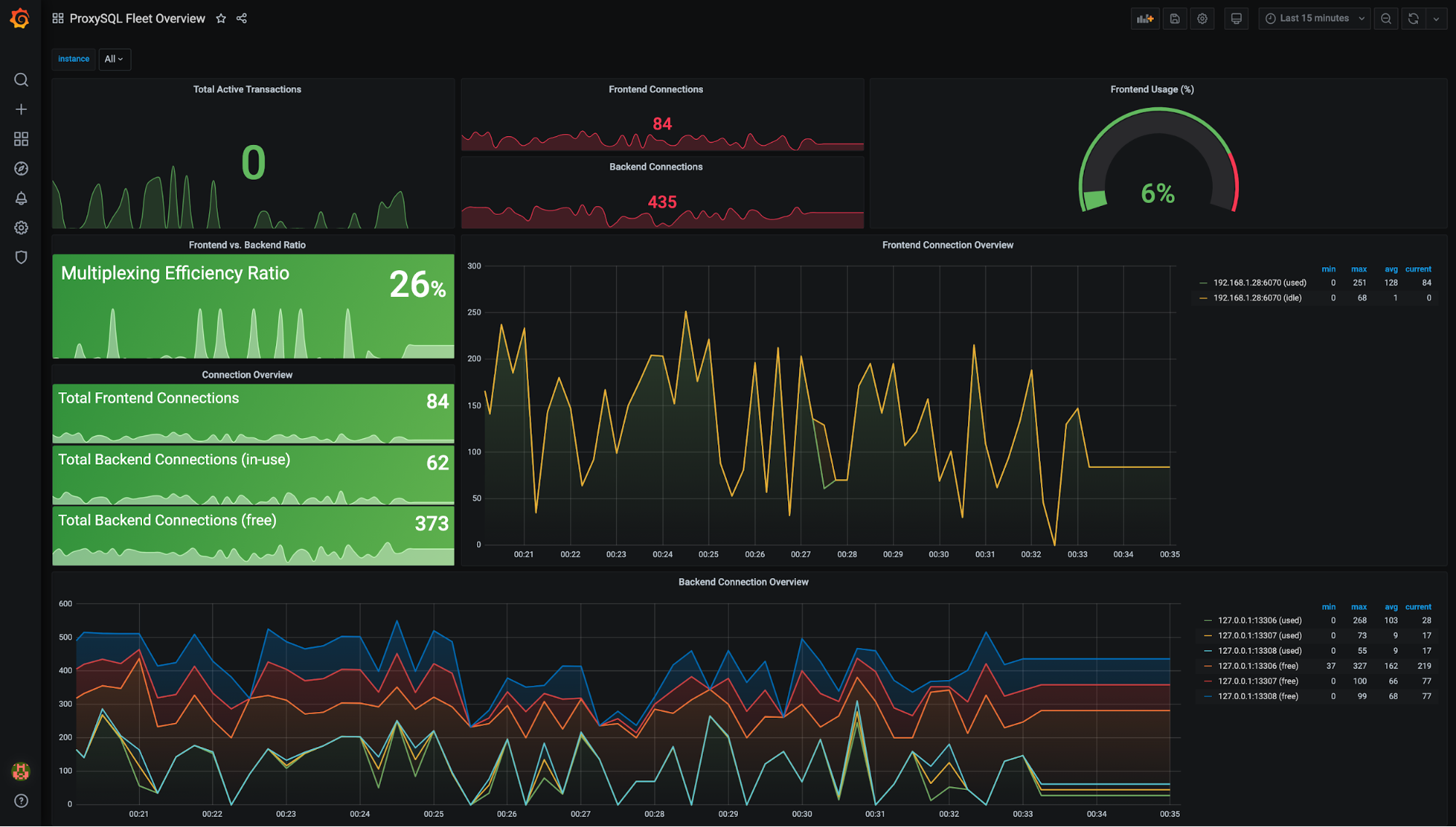Viewport: 1456px width, 827px height.
Task: Click the Frontend Connections 84 value
Action: [662, 124]
